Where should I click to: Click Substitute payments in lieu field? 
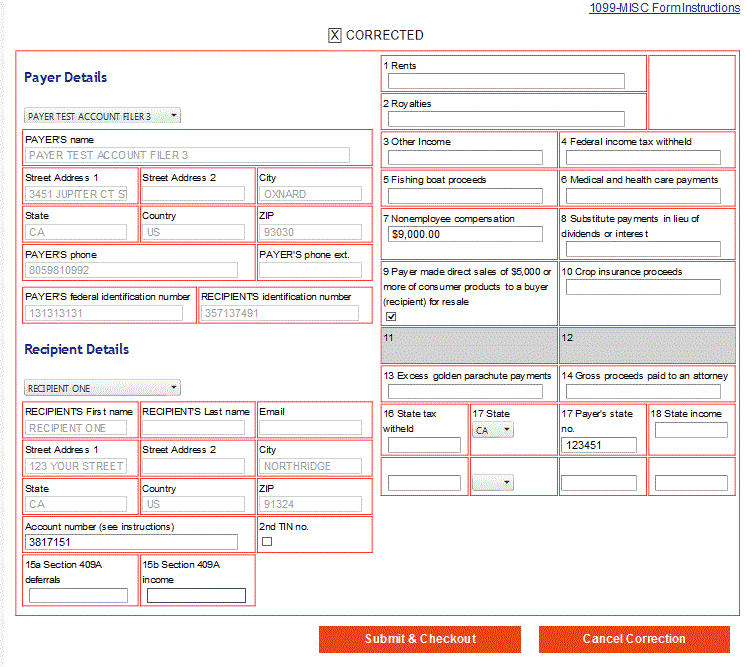tap(643, 249)
